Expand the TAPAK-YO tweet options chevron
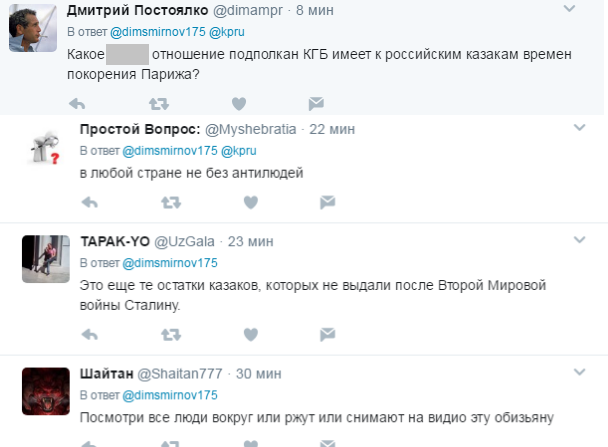This screenshot has height=447, width=608. tap(579, 240)
